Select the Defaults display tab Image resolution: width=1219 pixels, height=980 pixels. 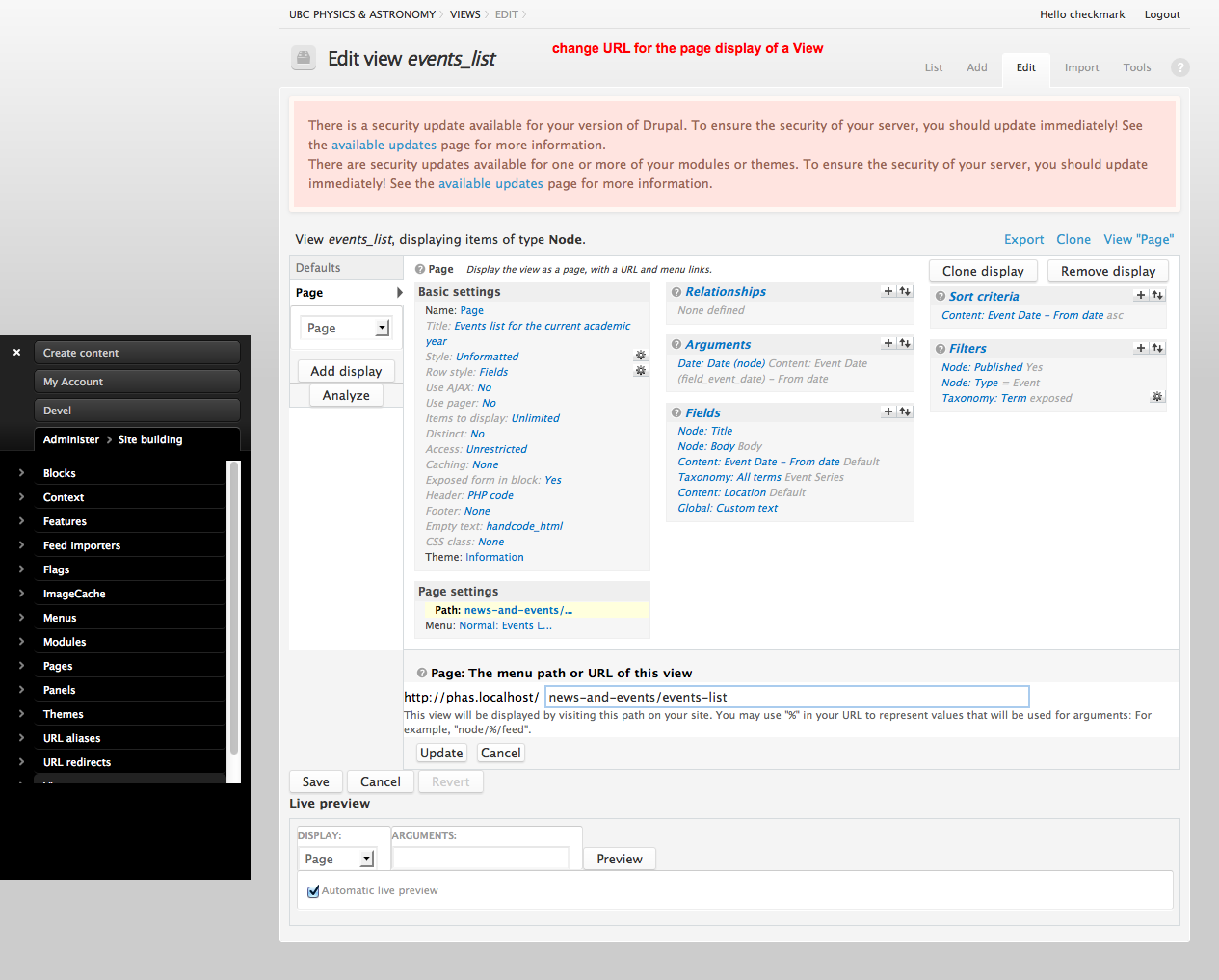pos(318,268)
